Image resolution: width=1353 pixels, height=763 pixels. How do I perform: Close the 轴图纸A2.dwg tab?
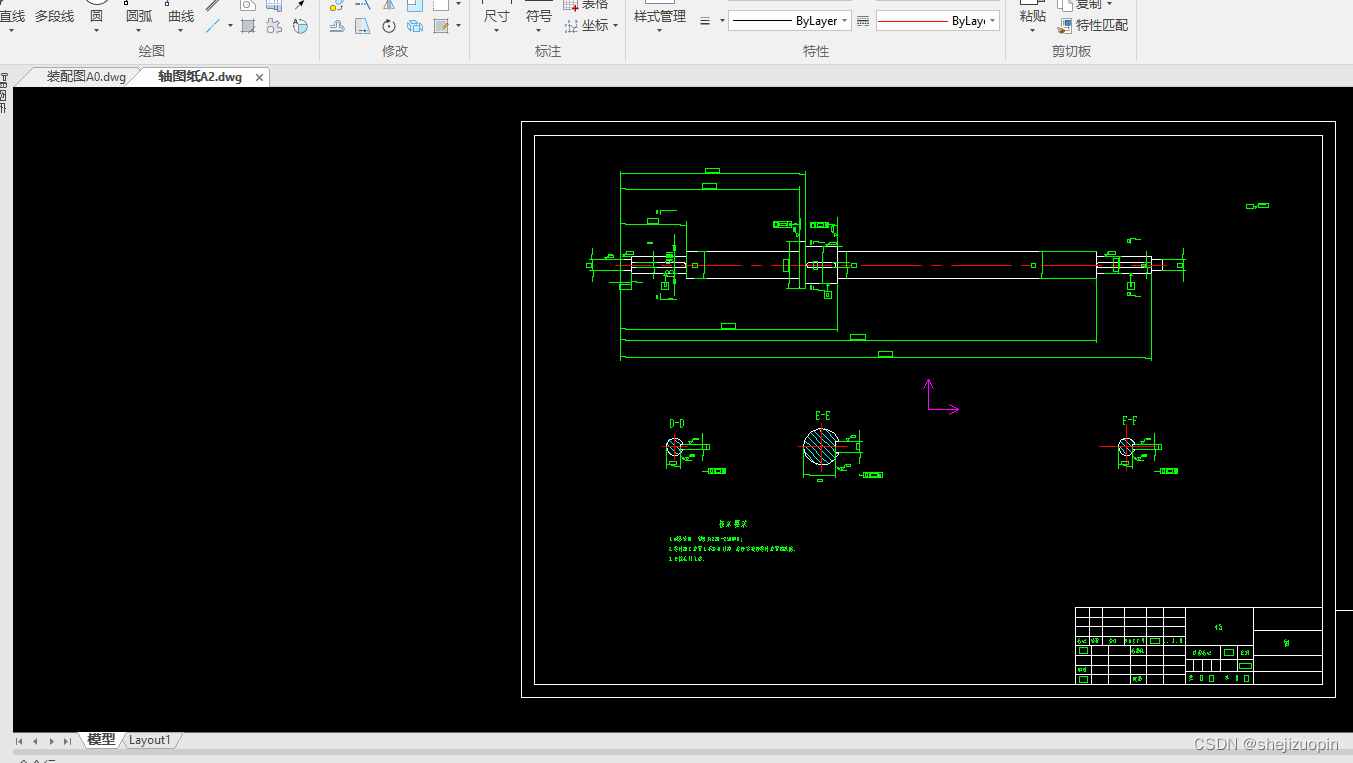[x=260, y=77]
